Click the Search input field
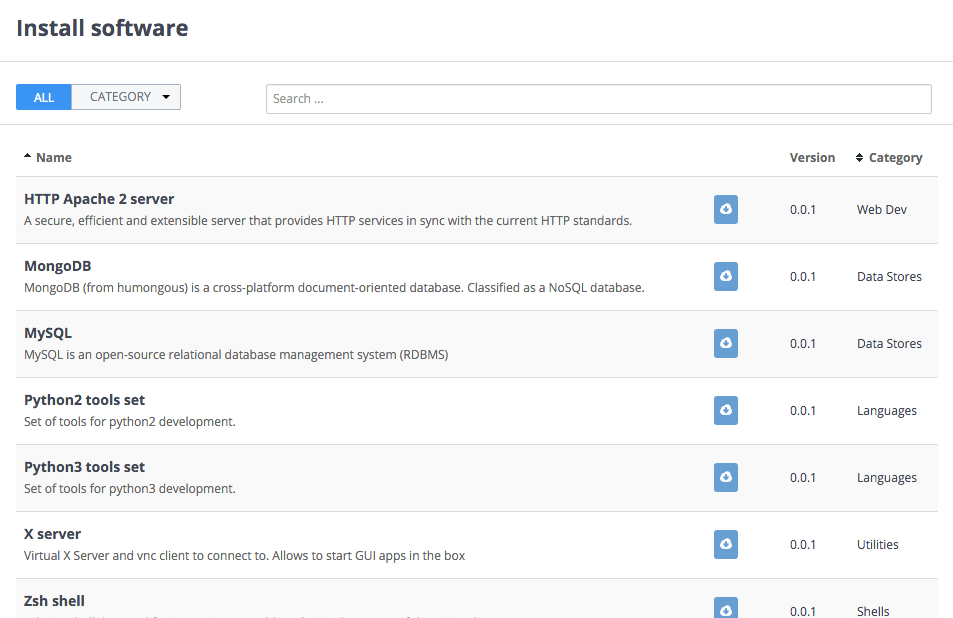 598,99
